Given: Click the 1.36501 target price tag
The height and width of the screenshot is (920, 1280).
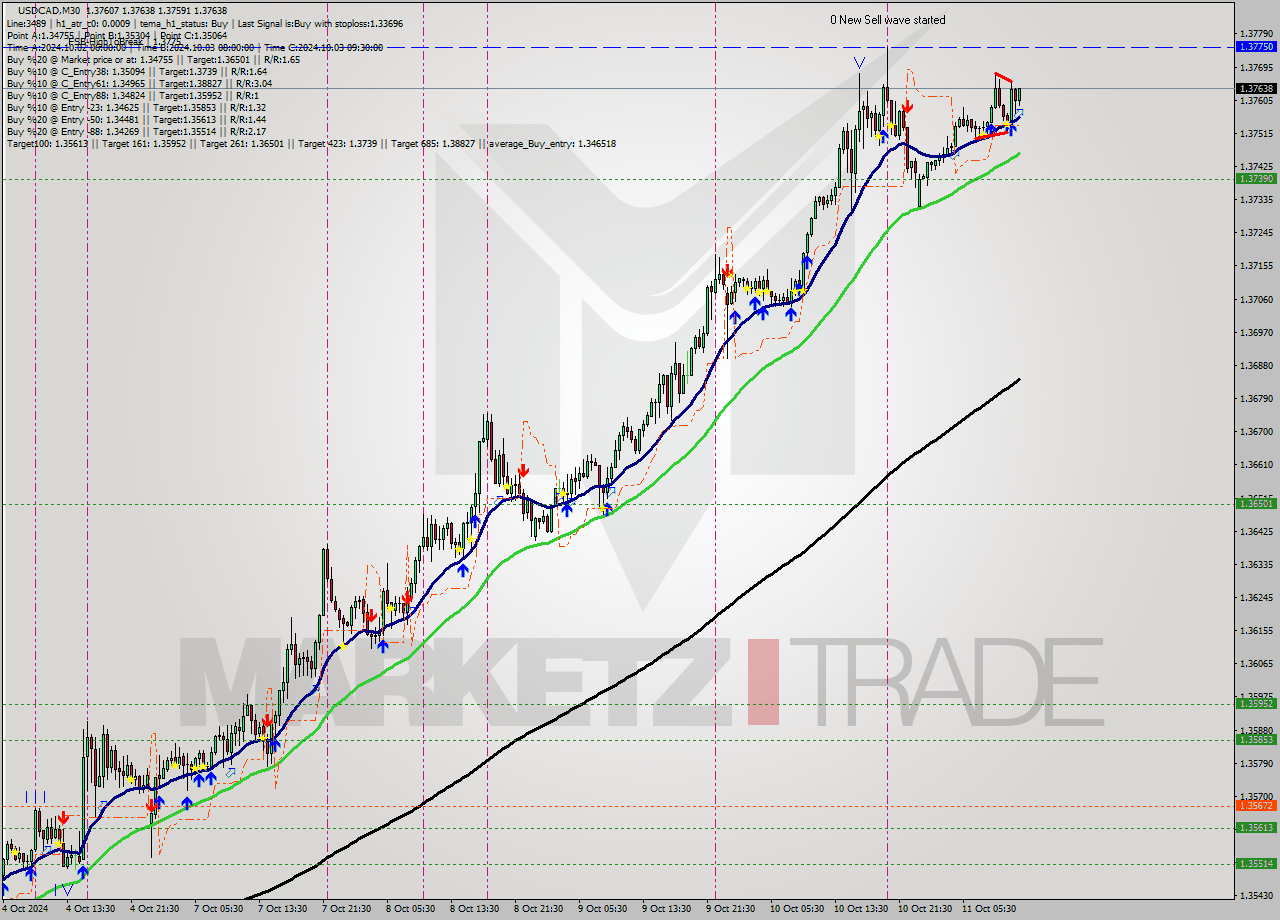Looking at the screenshot, I should (x=1256, y=503).
